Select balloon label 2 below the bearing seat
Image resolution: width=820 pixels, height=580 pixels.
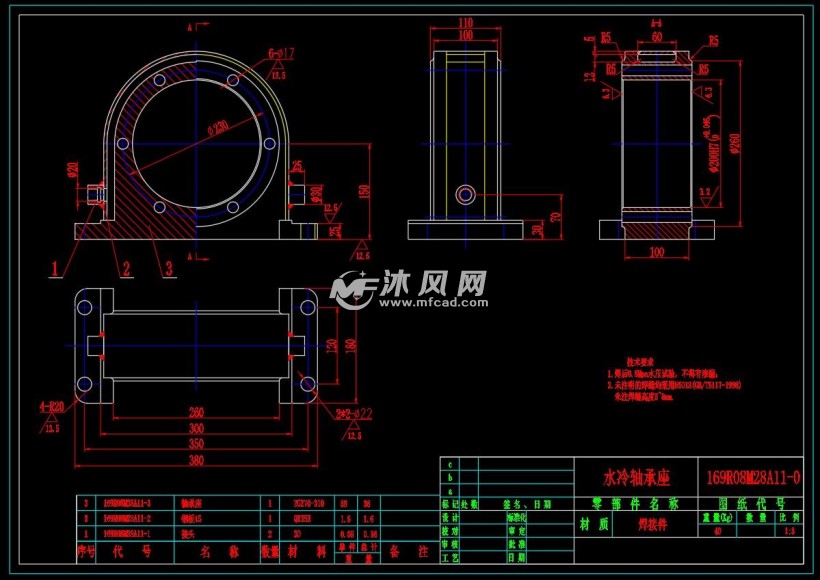pyautogui.click(x=127, y=268)
